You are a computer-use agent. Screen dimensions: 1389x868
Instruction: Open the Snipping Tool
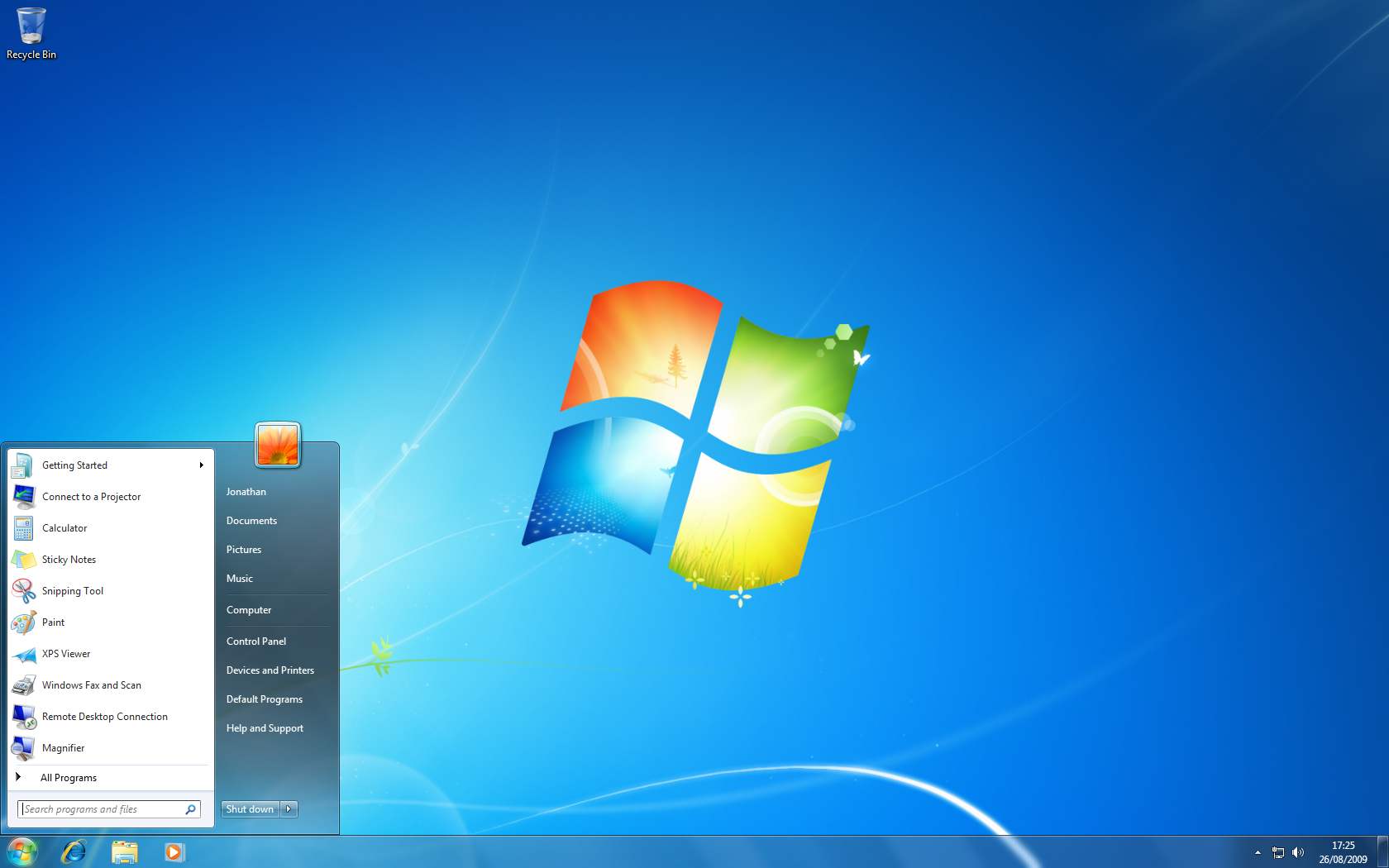[73, 591]
